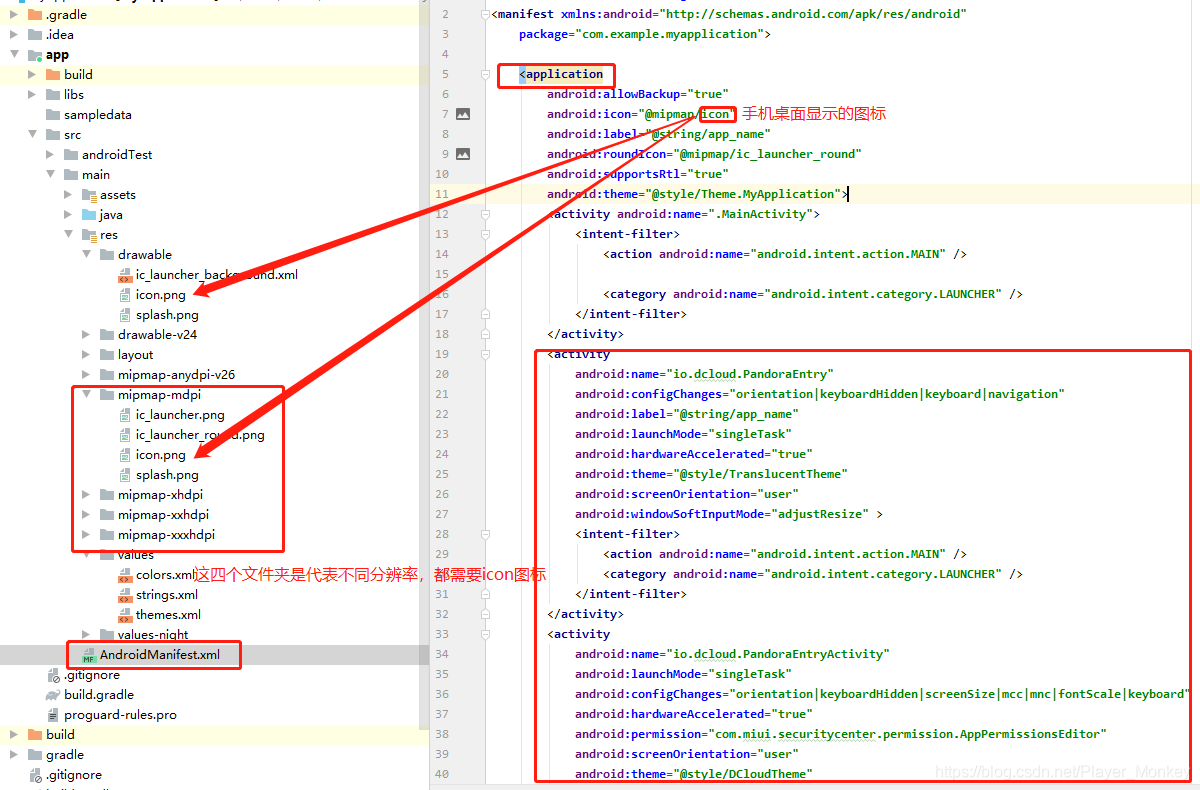
Task: Collapse the drawable folder arrow
Action: [x=86, y=255]
